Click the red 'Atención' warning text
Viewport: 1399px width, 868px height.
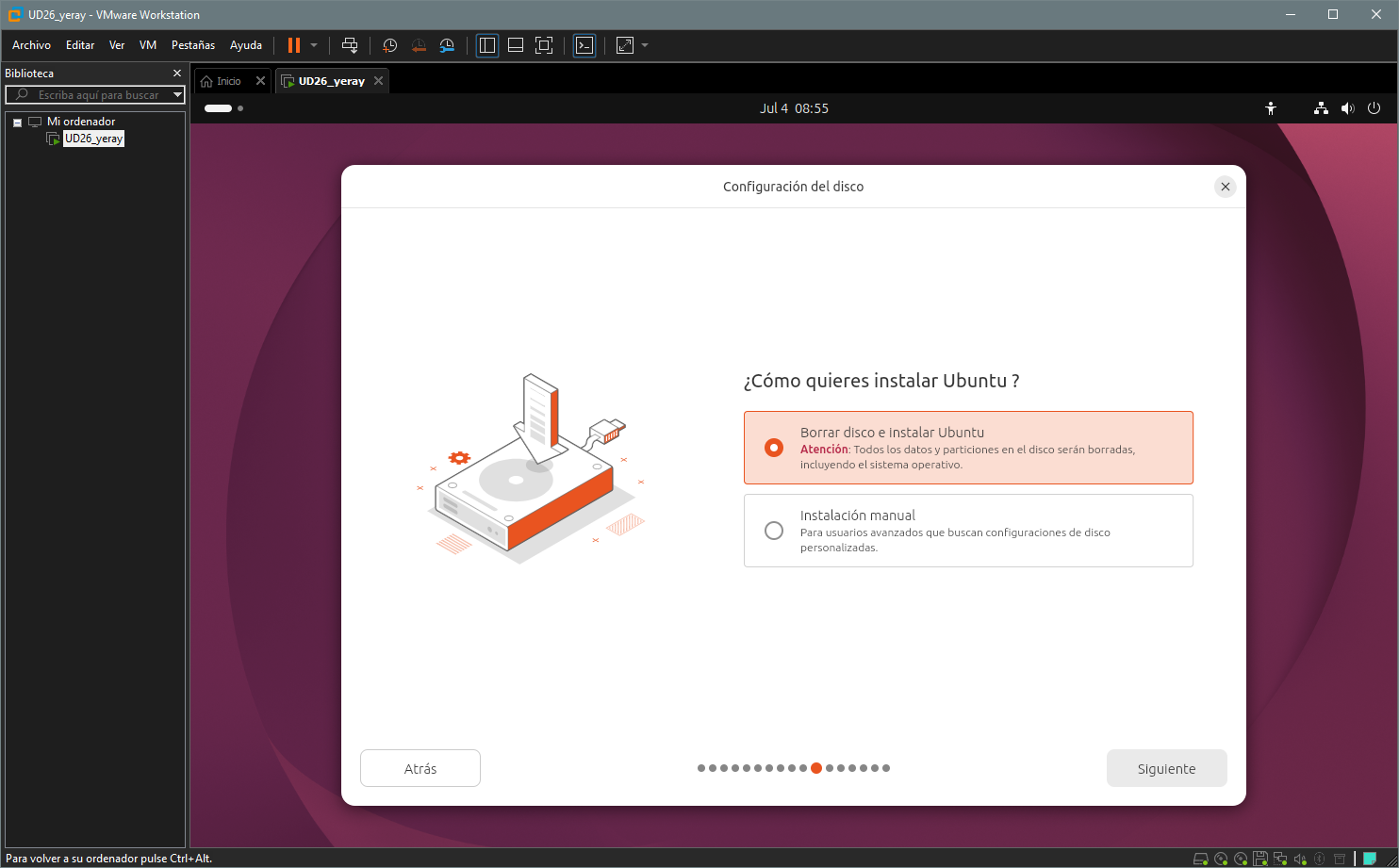825,450
